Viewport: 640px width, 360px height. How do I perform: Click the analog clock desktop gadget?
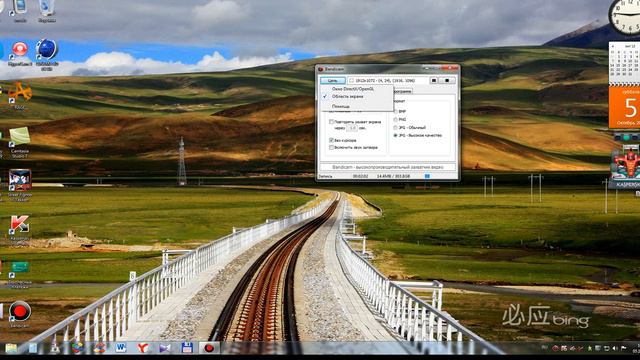click(x=624, y=16)
